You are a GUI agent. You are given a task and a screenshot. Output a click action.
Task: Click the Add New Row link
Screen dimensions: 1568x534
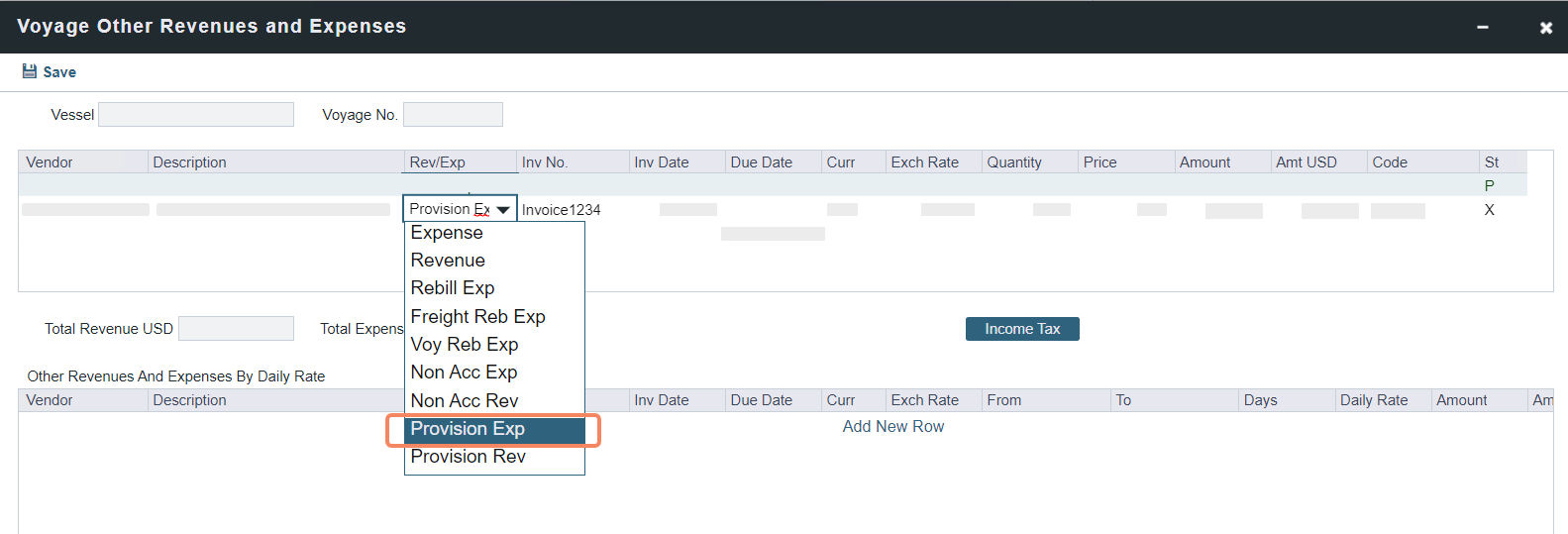click(x=892, y=427)
